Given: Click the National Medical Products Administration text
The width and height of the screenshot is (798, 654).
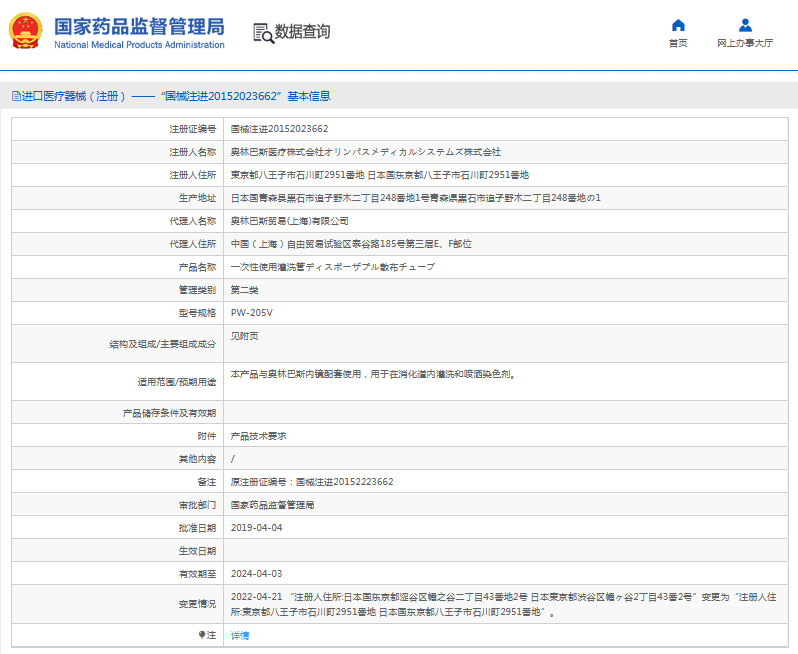Looking at the screenshot, I should coord(139,45).
